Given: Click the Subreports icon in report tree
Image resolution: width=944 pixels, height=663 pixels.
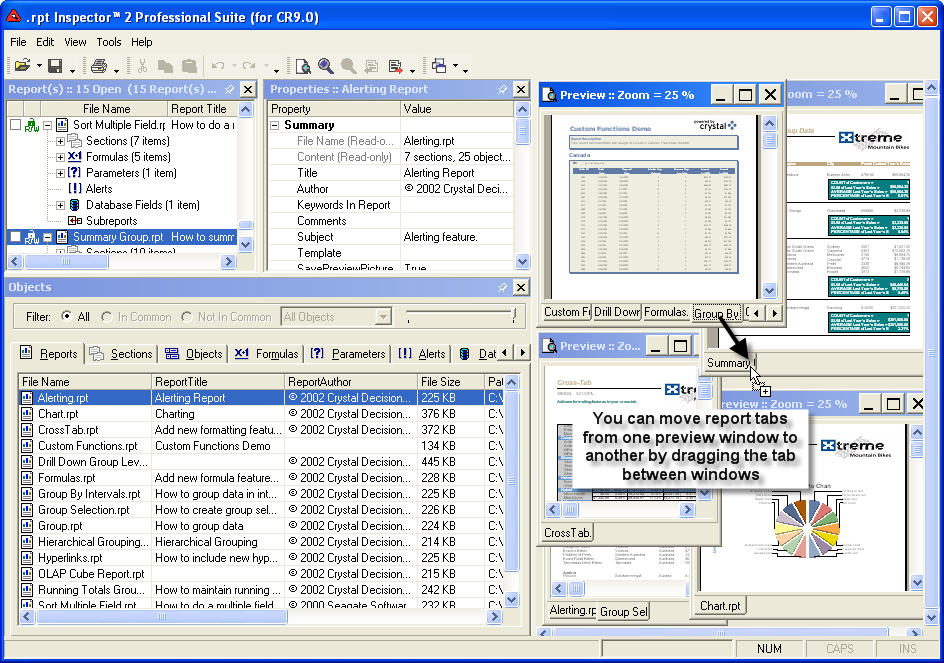Looking at the screenshot, I should click(x=75, y=220).
